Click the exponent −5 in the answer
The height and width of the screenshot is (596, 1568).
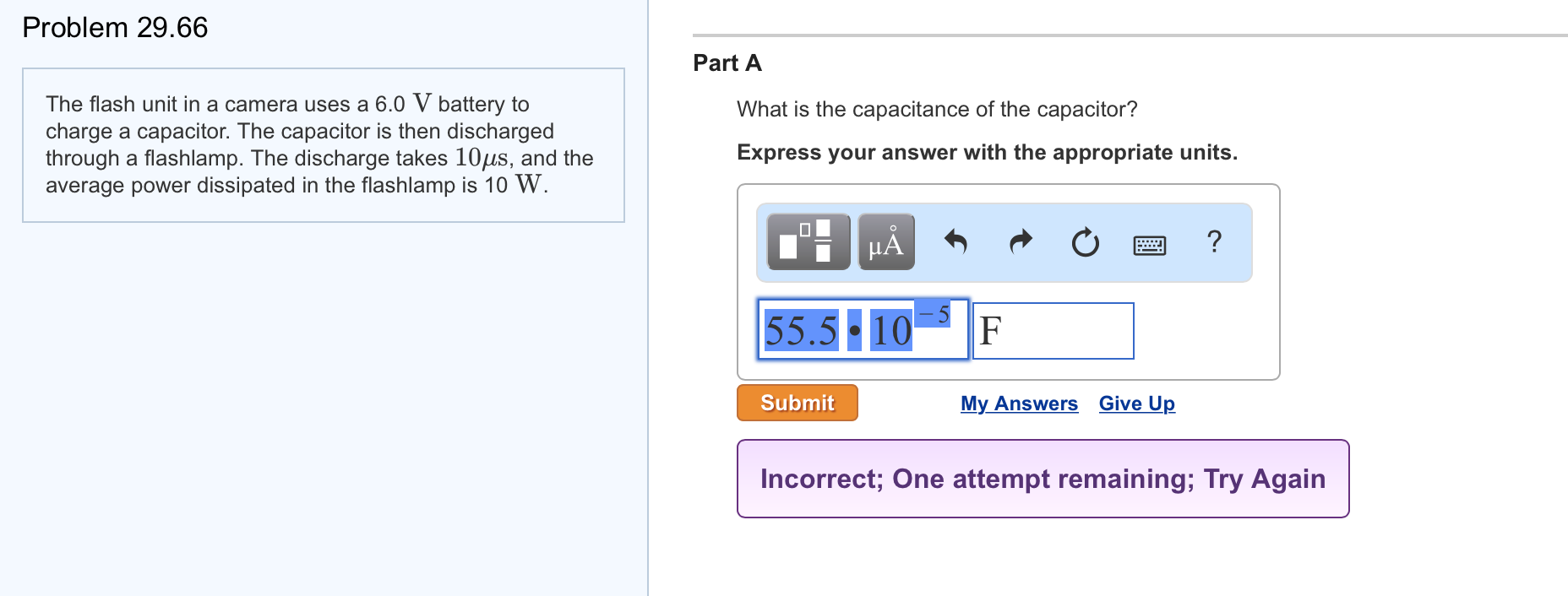coord(934,315)
